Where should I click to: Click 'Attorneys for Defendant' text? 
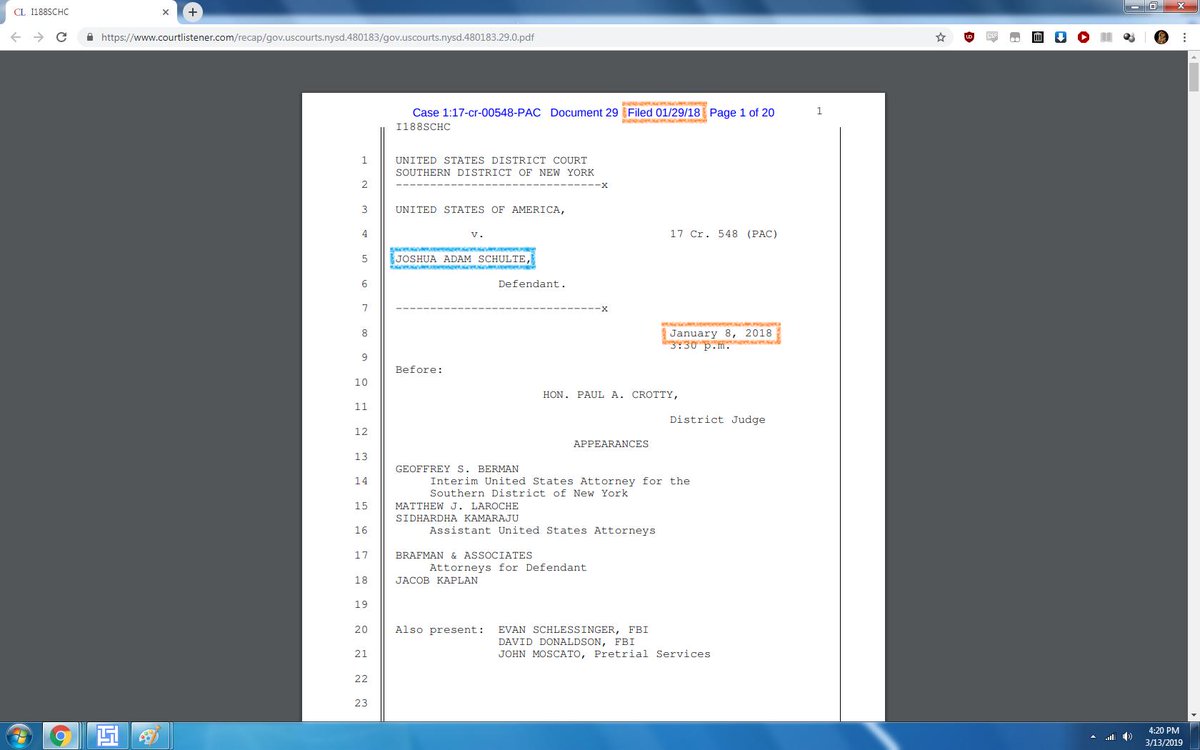pyautogui.click(x=508, y=568)
